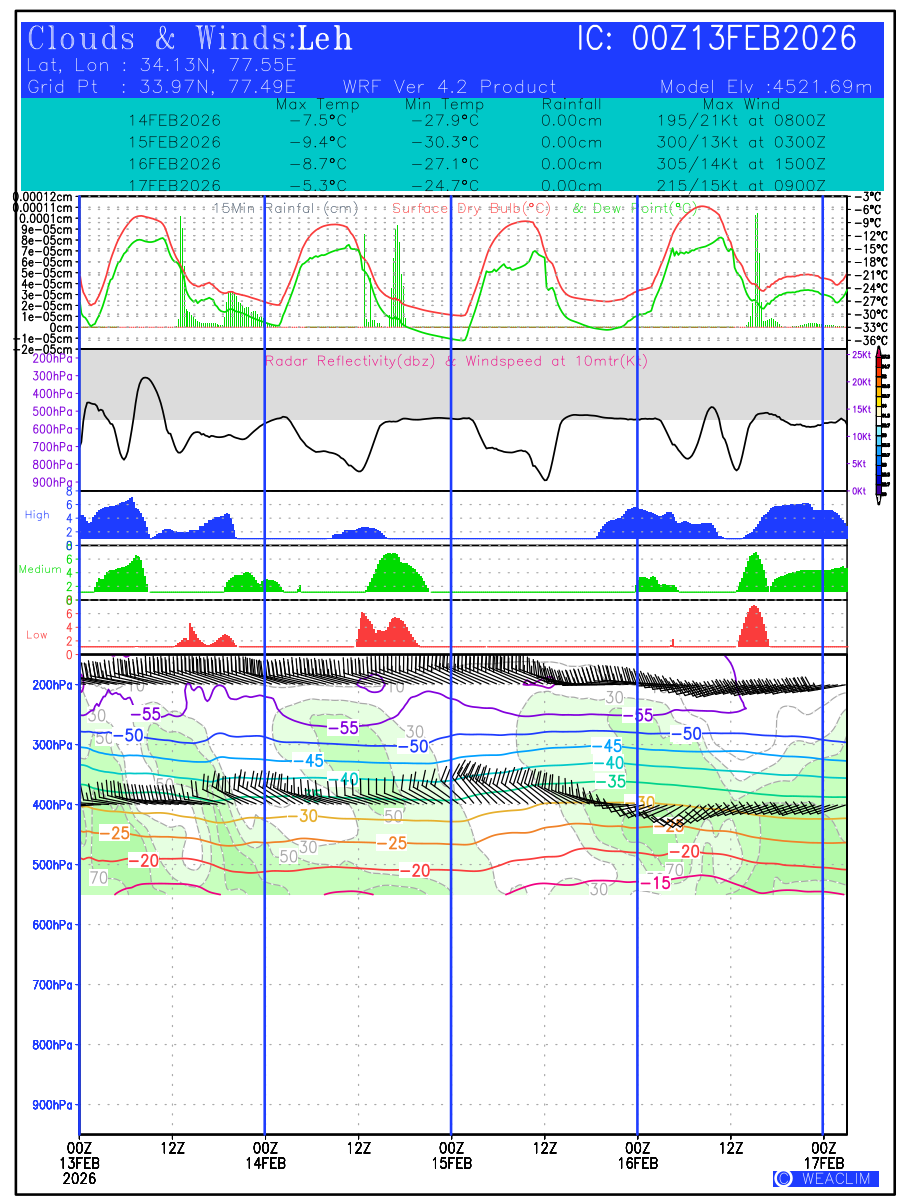Select the Medium cloud panel label
The image size is (900, 1200).
[40, 569]
